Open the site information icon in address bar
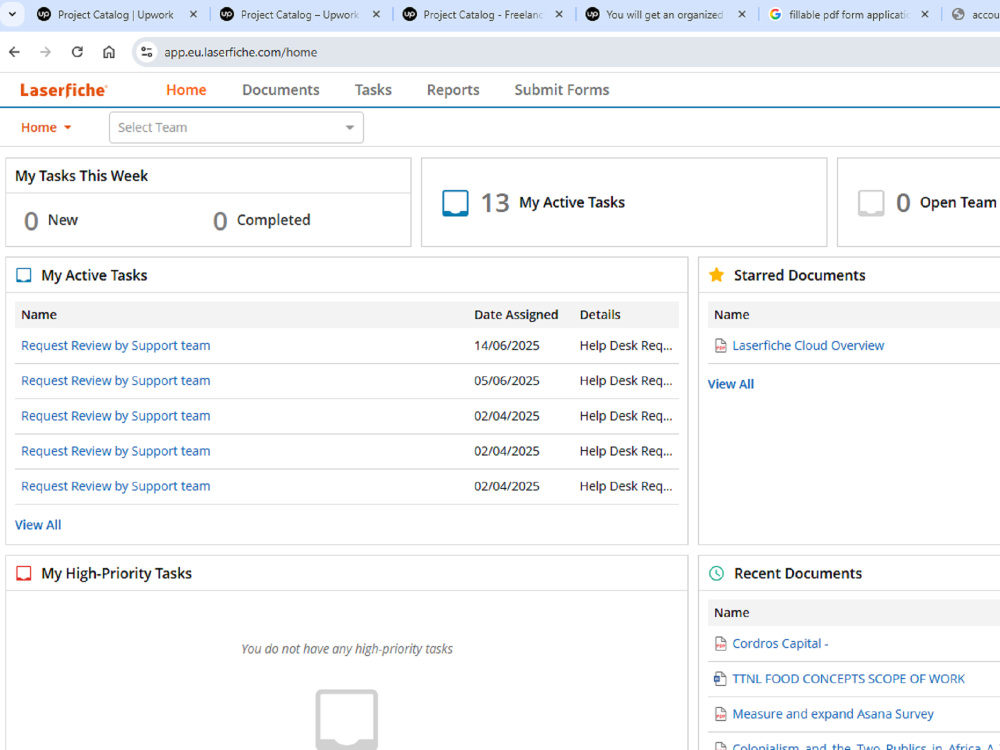1000x750 pixels. [147, 52]
